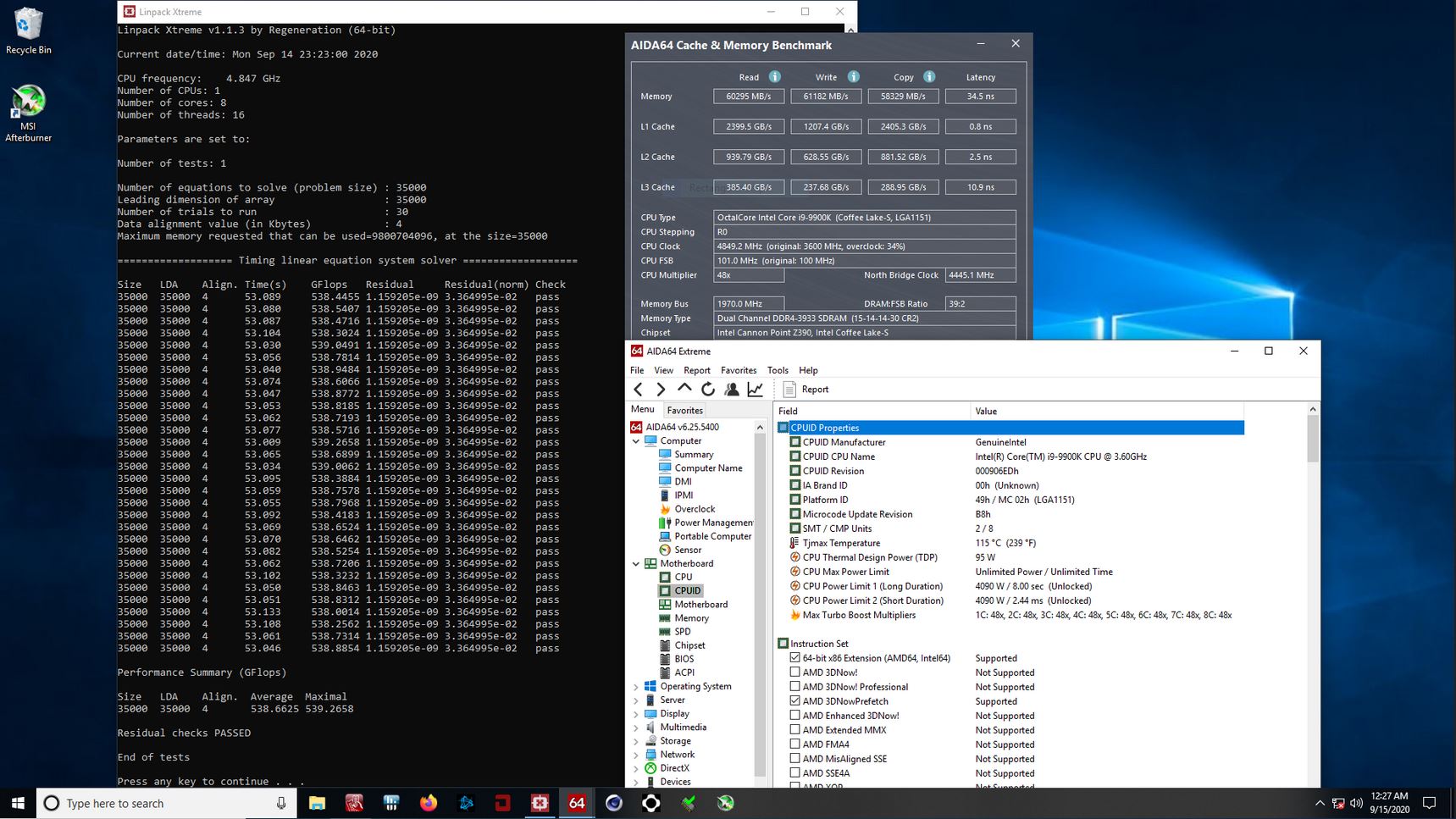
Task: Toggle AMD Extended MMX checkbox
Action: pos(794,729)
